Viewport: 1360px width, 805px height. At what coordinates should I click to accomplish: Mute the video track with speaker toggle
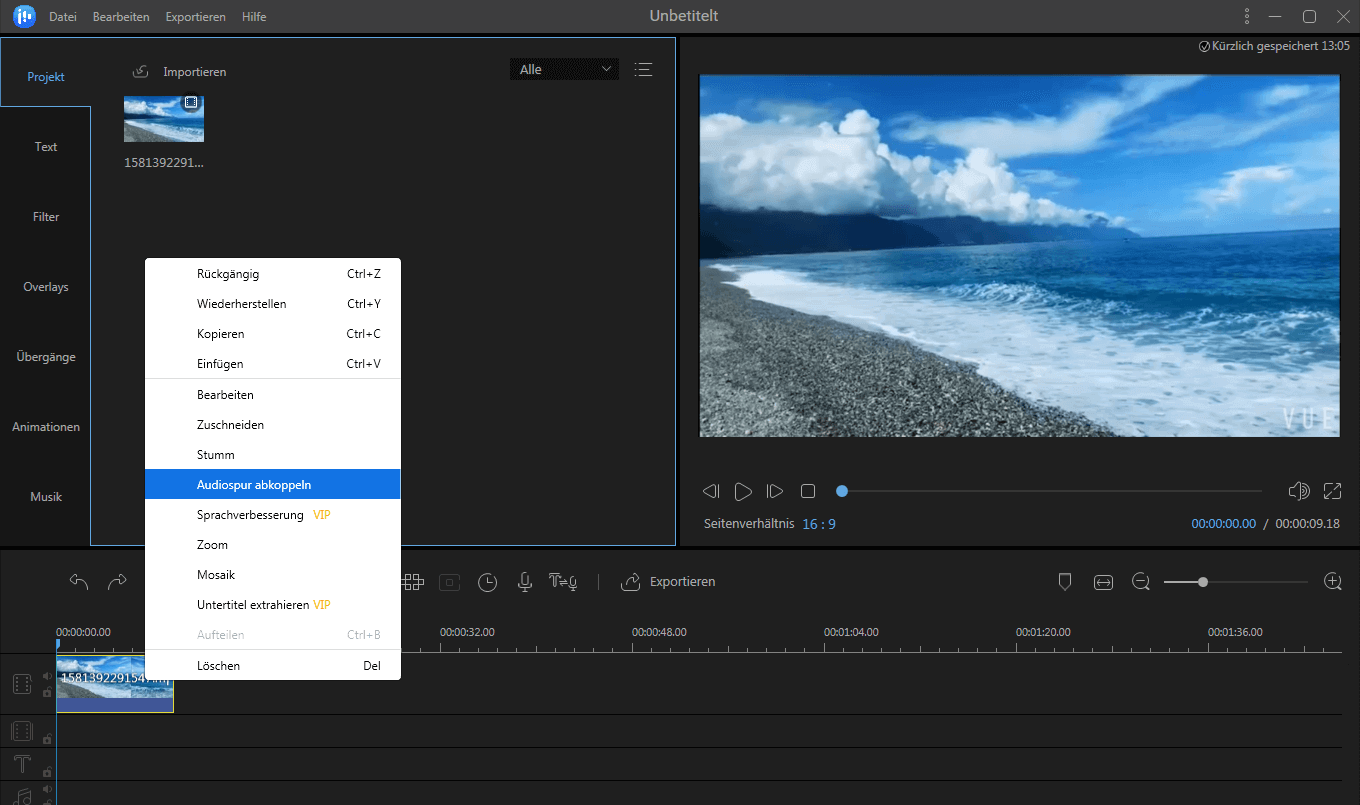[47, 676]
